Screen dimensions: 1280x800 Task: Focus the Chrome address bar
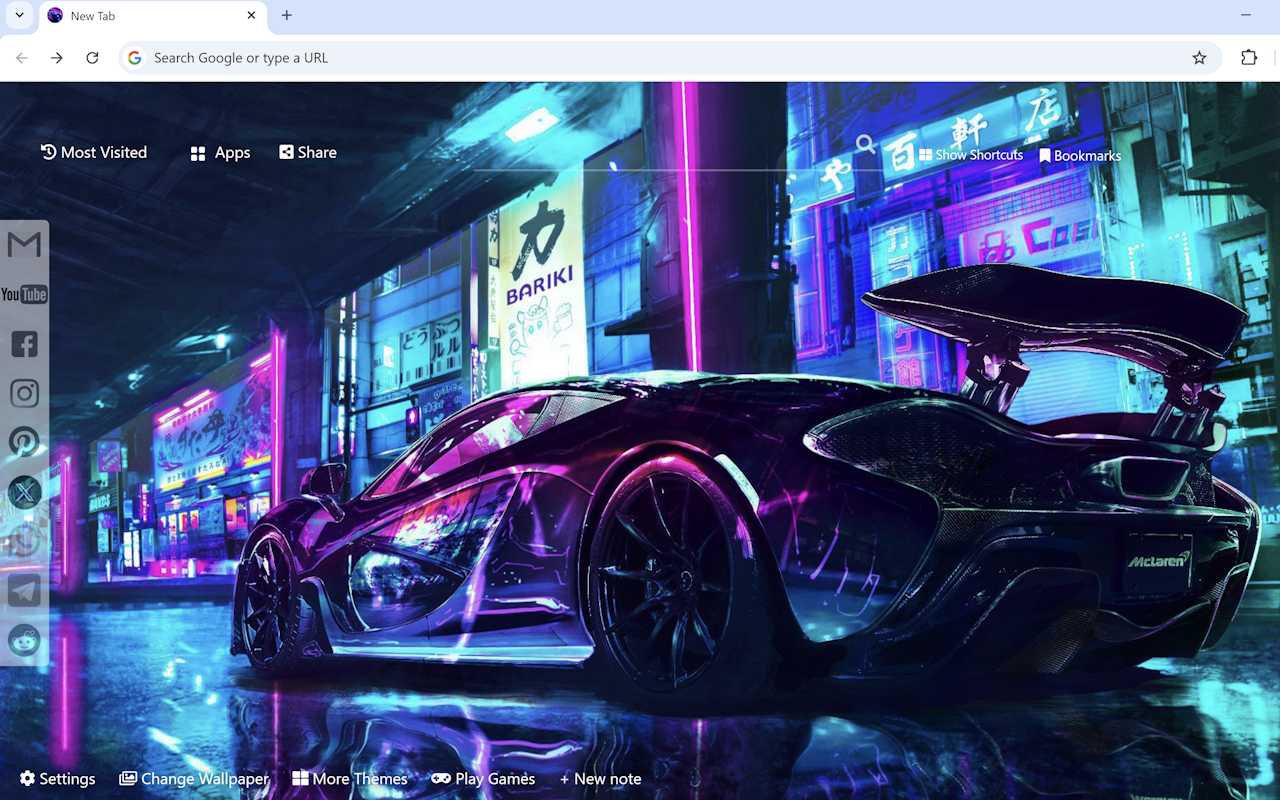(670, 58)
